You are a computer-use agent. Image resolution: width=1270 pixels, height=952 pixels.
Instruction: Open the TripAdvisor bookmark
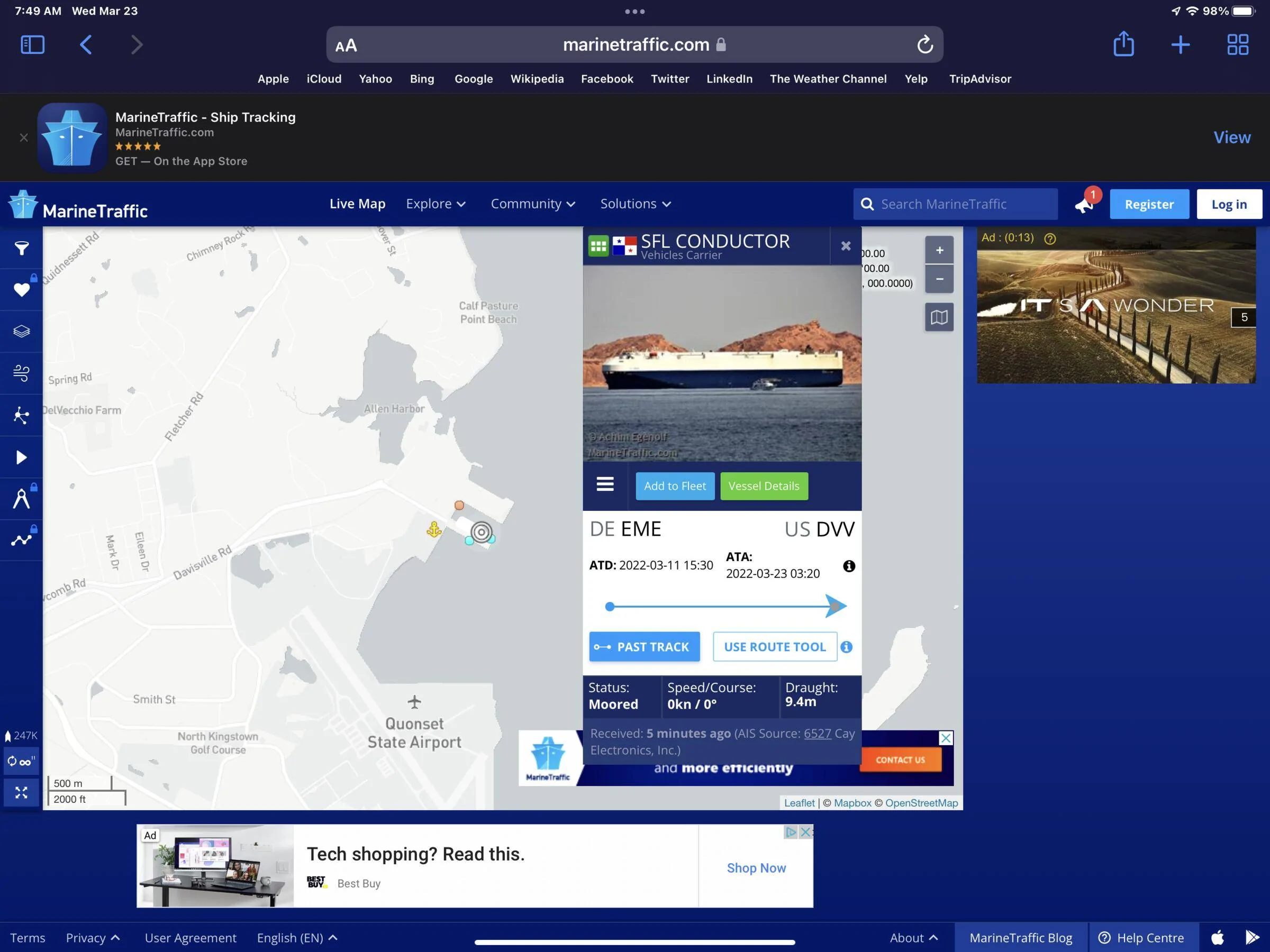point(980,79)
